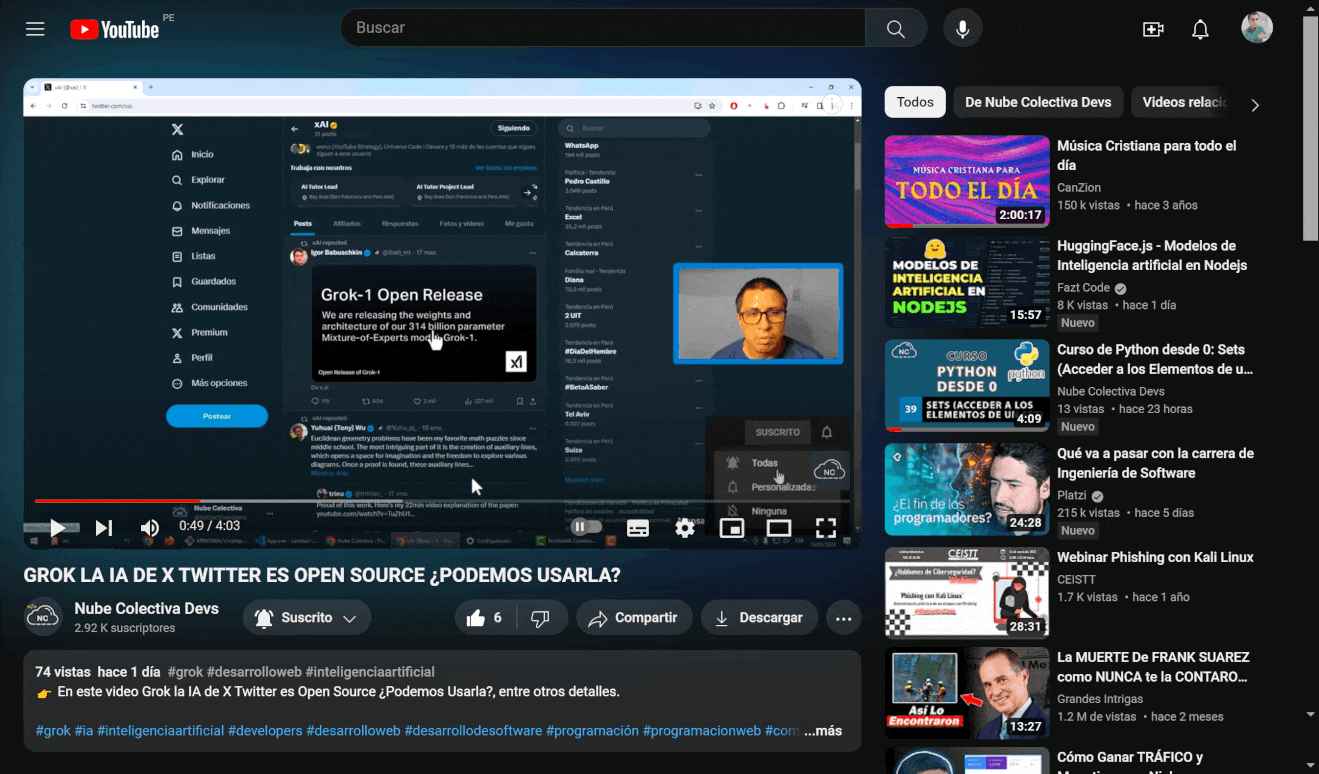
Task: Share this video with Compartir
Action: pos(634,618)
